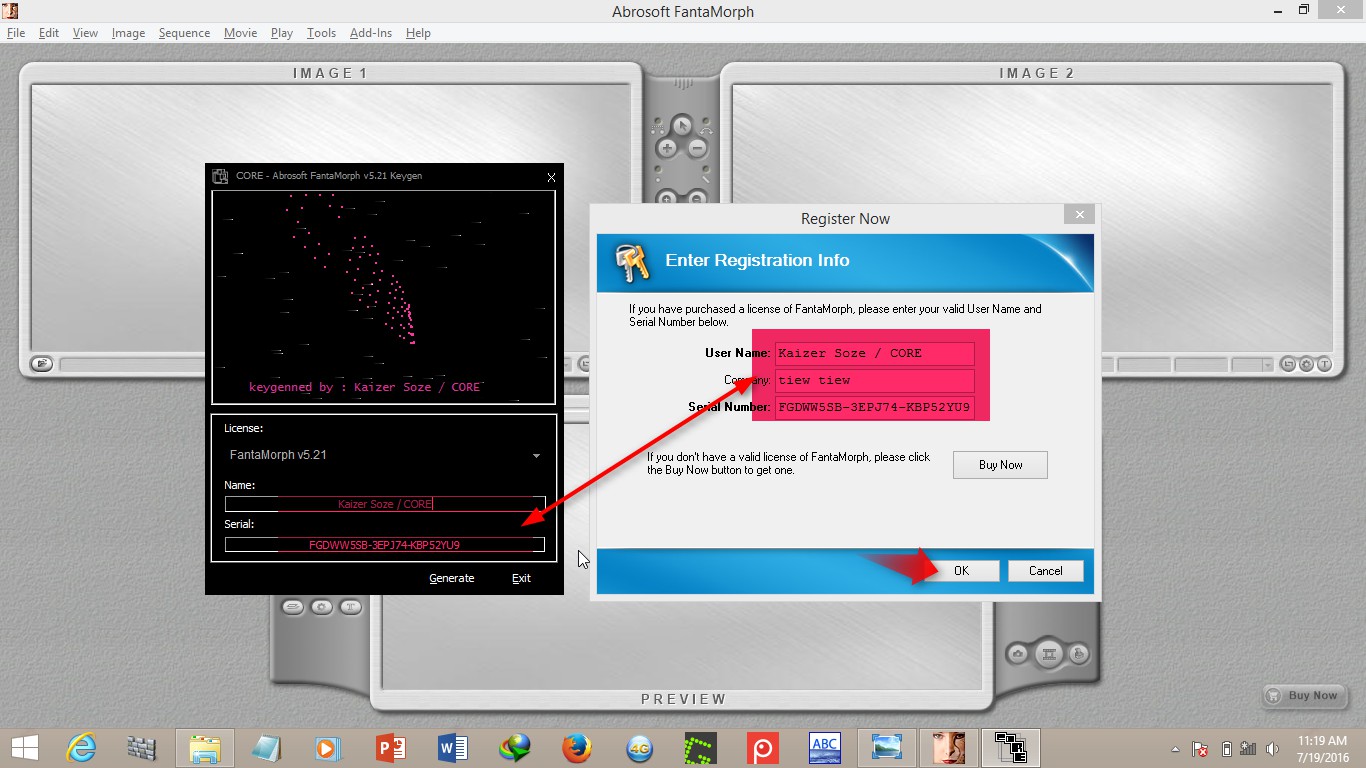Open the File menu
The image size is (1366, 768).
pyautogui.click(x=15, y=33)
